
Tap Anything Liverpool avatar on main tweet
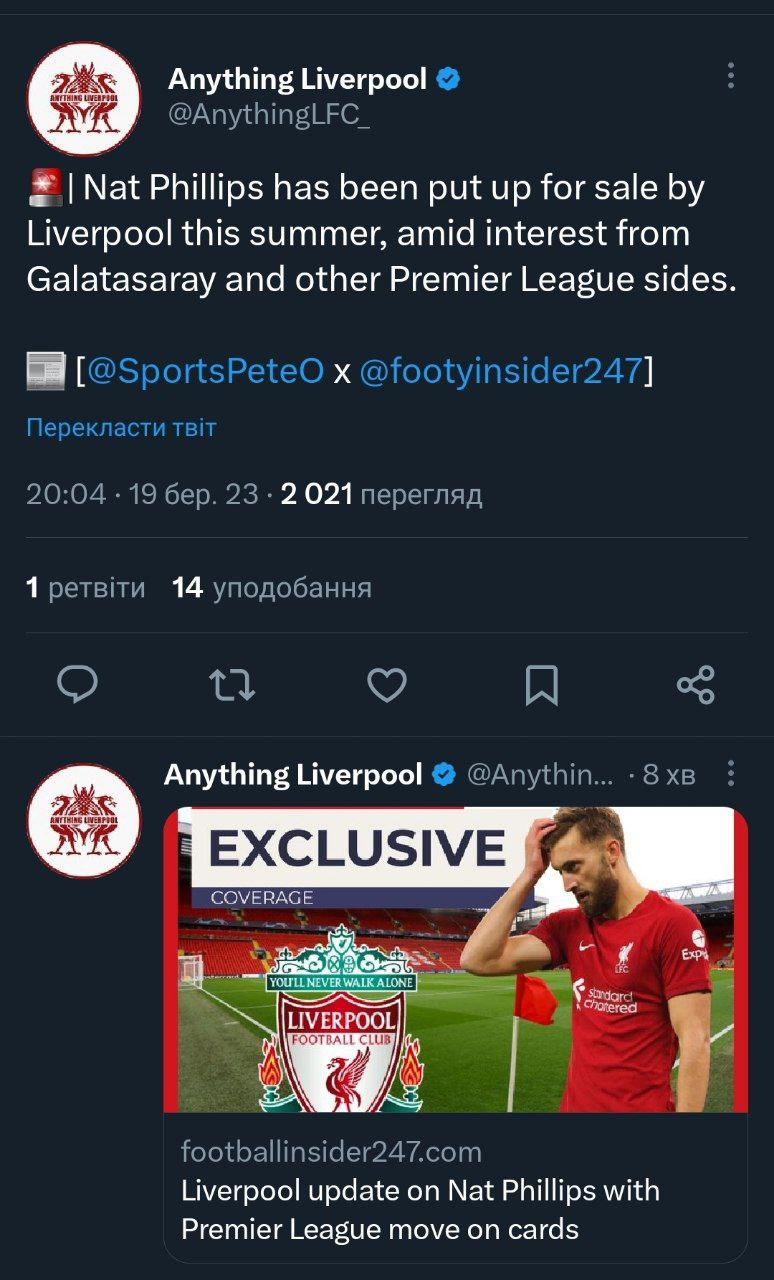pos(84,99)
